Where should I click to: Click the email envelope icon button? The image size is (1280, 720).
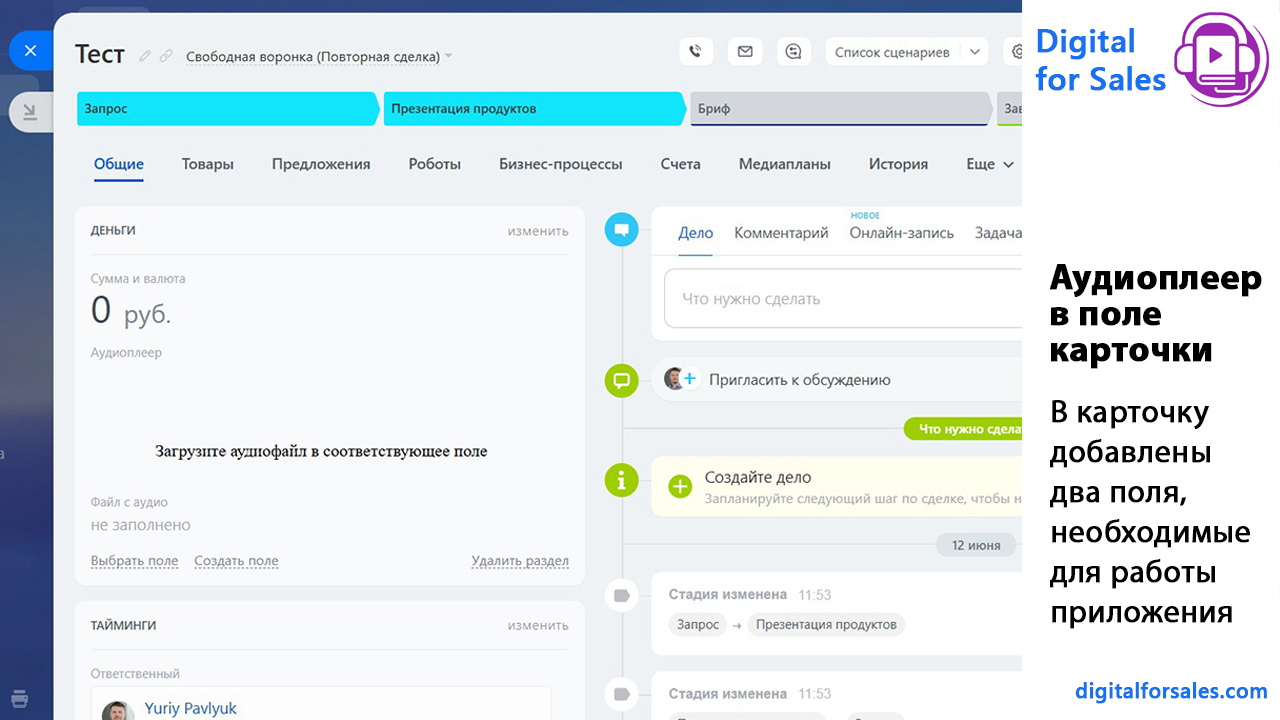point(745,52)
